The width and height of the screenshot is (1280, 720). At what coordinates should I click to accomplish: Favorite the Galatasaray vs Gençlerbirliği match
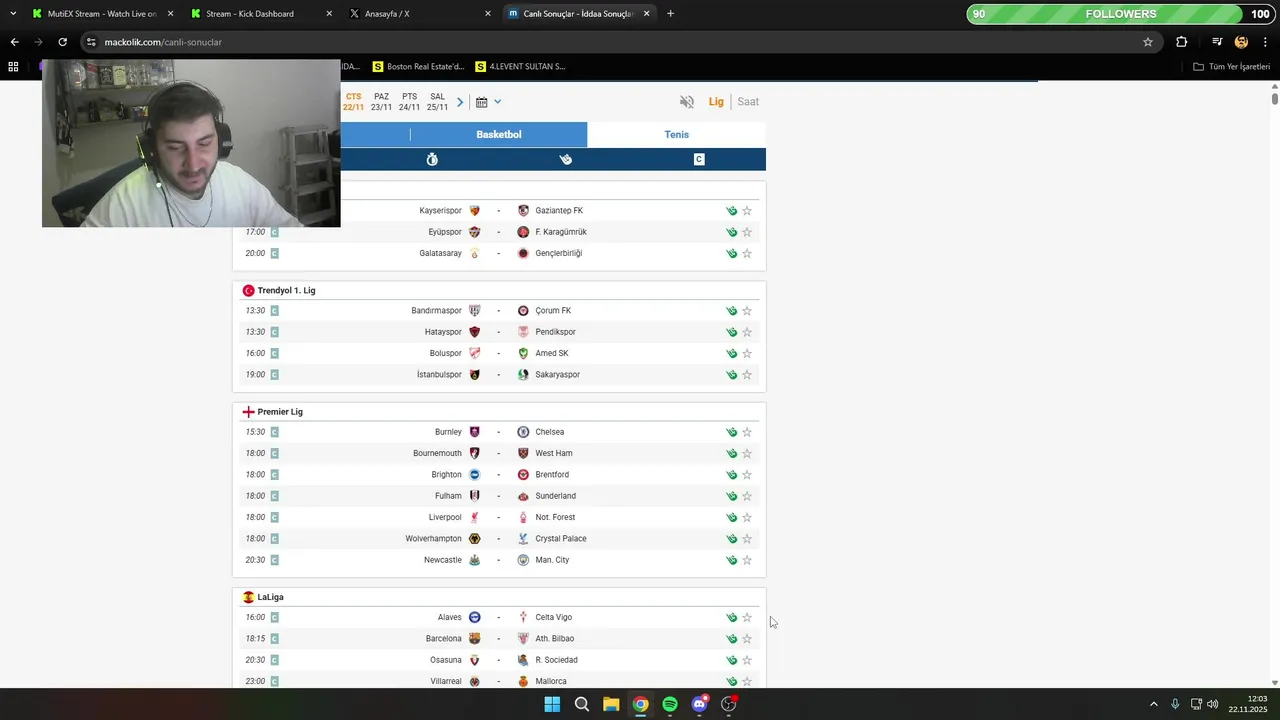click(x=747, y=254)
